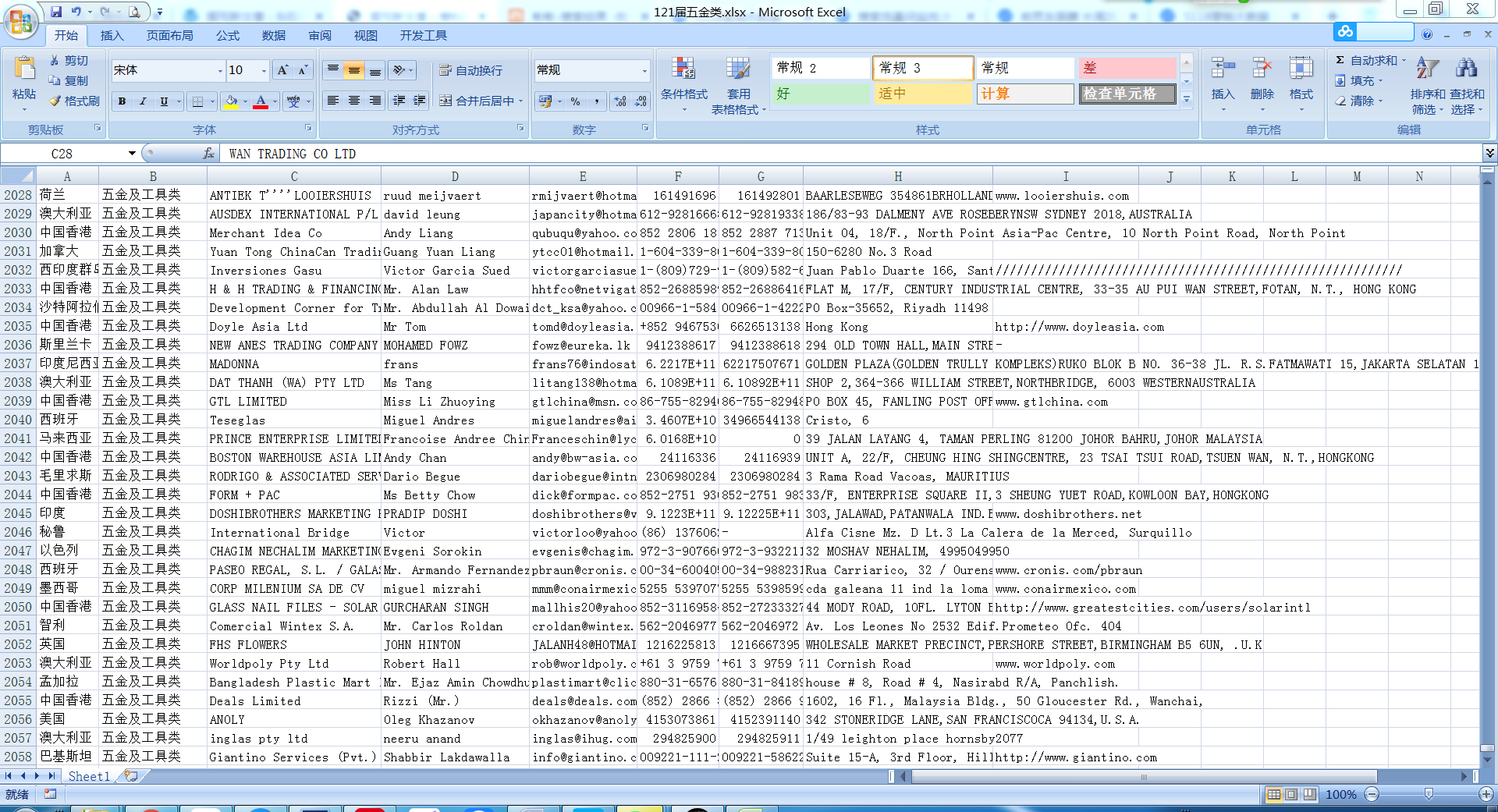Click the insert function fx icon
The width and height of the screenshot is (1498, 812).
208,154
